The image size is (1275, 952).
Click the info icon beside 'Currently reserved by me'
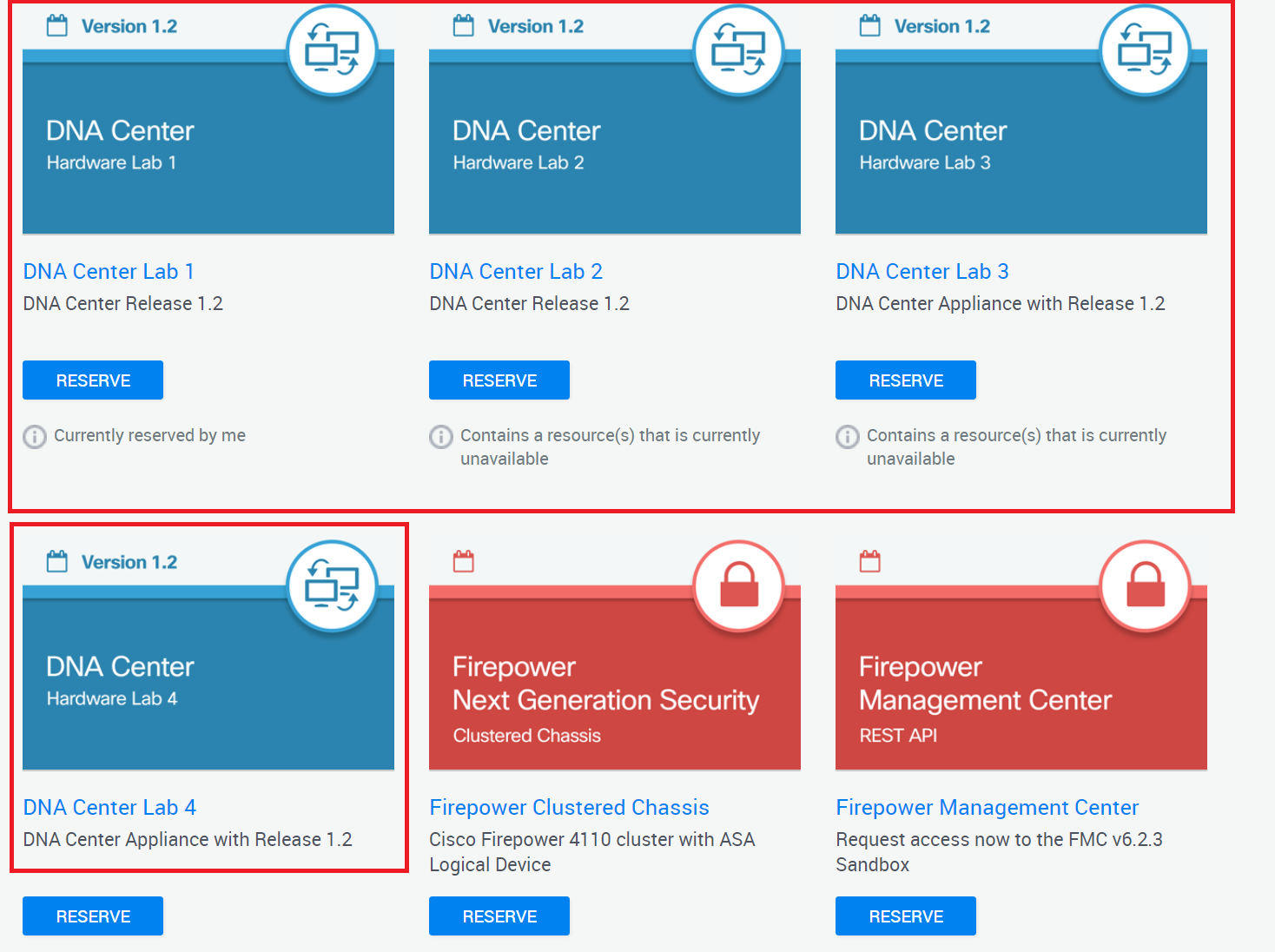click(35, 436)
